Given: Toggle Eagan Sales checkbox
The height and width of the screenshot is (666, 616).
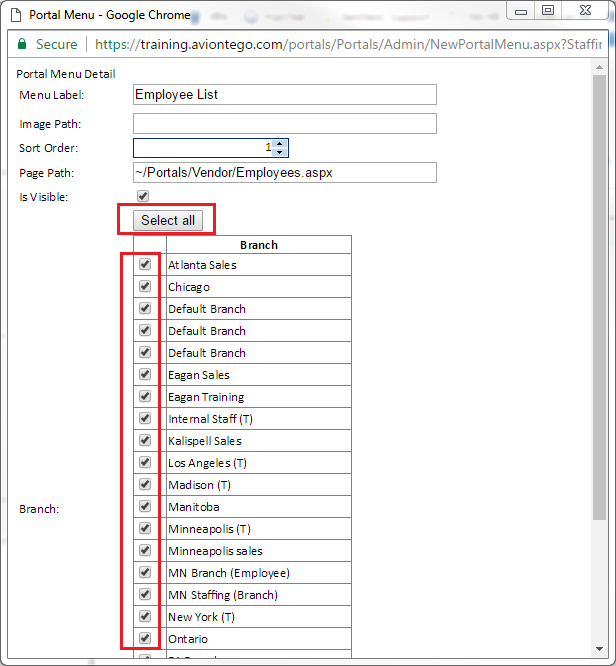Looking at the screenshot, I should click(145, 374).
